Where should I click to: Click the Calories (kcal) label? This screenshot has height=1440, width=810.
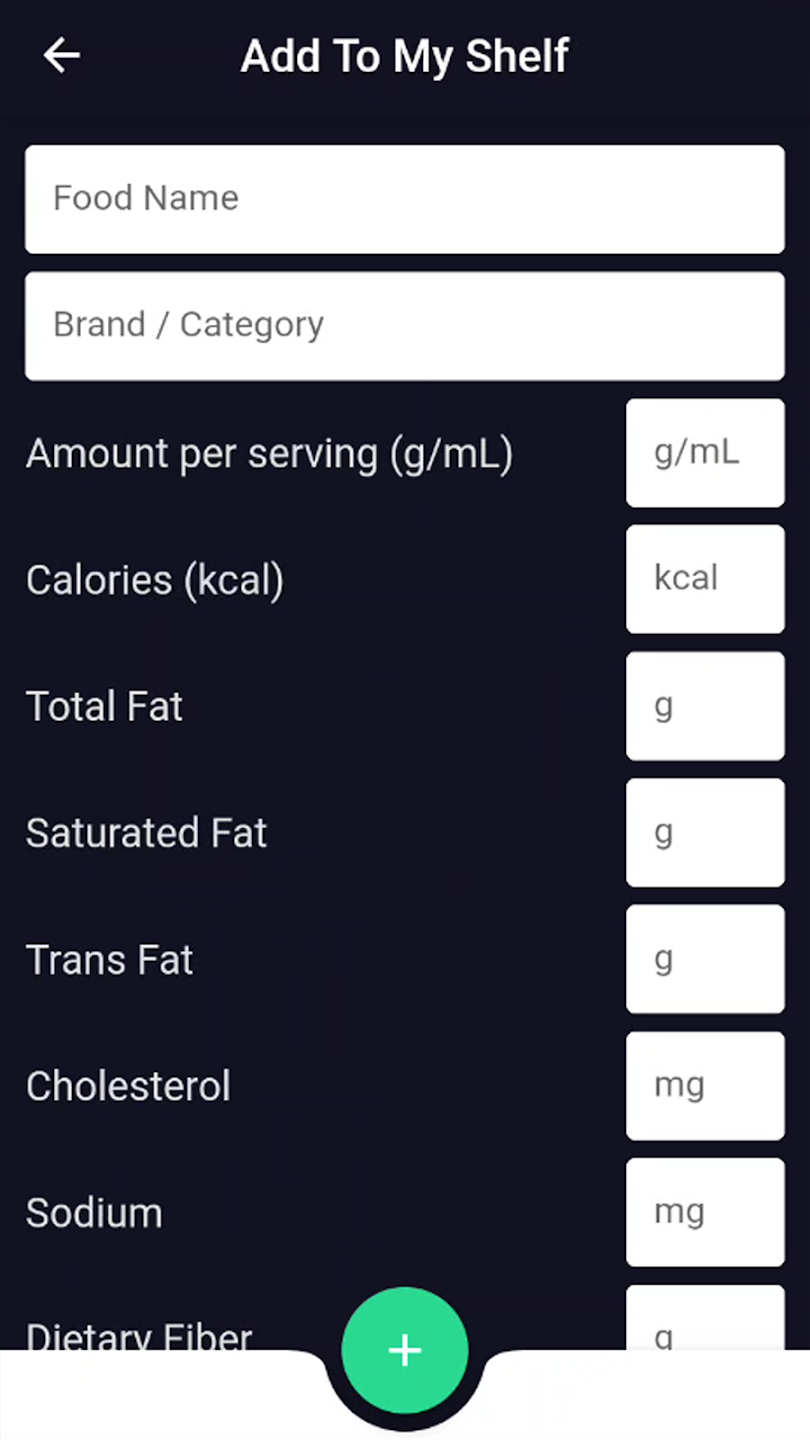(x=155, y=580)
